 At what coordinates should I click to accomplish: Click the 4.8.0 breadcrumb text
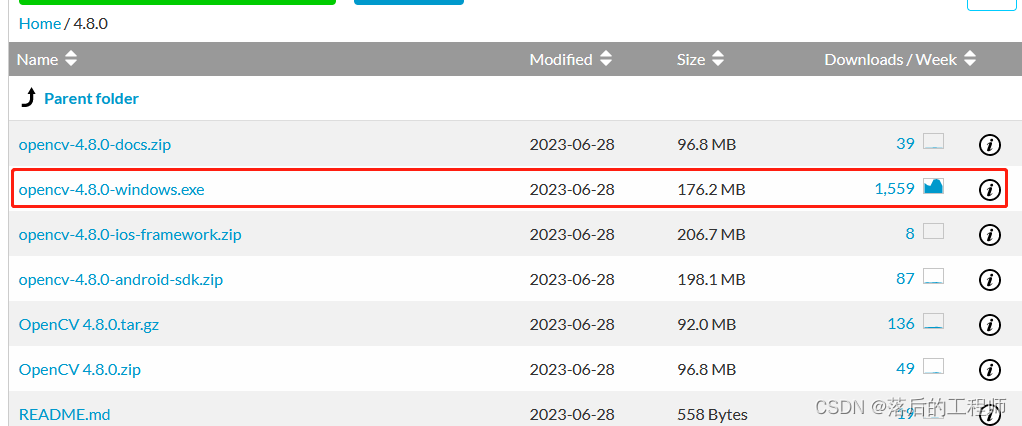91,24
